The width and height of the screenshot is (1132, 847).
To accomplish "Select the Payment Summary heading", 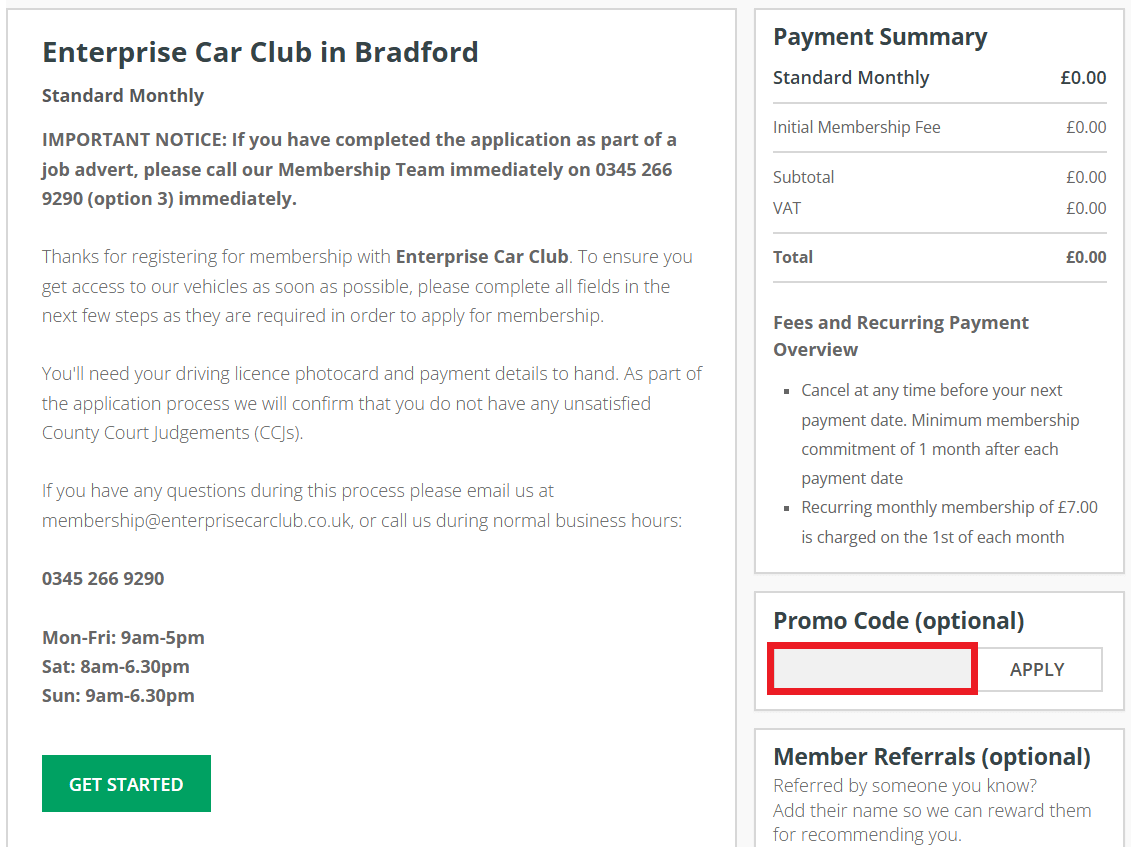I will tap(880, 37).
